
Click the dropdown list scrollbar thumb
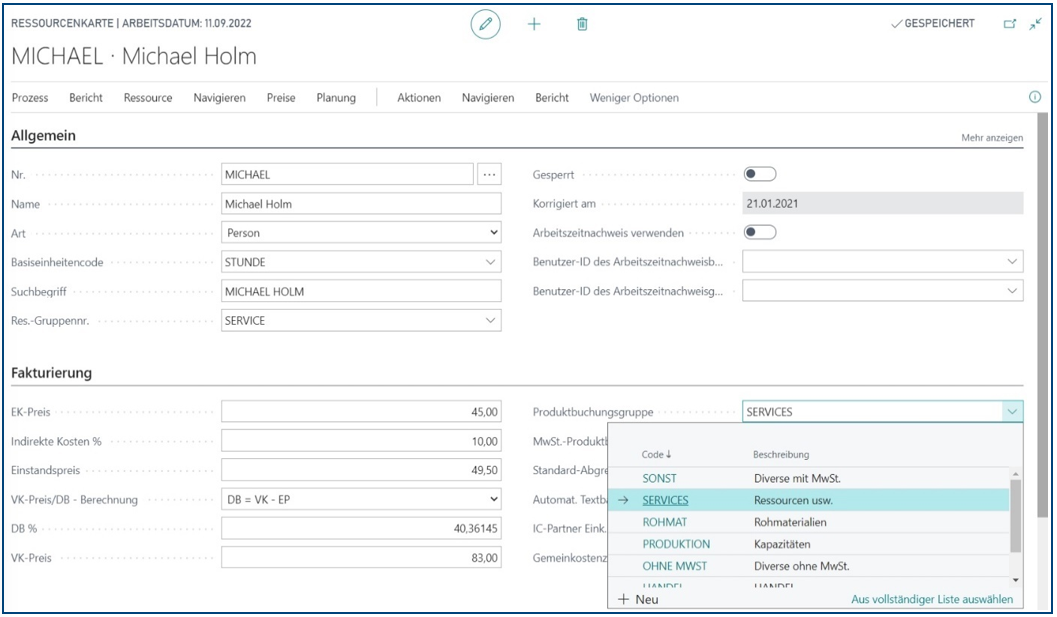(x=1016, y=516)
